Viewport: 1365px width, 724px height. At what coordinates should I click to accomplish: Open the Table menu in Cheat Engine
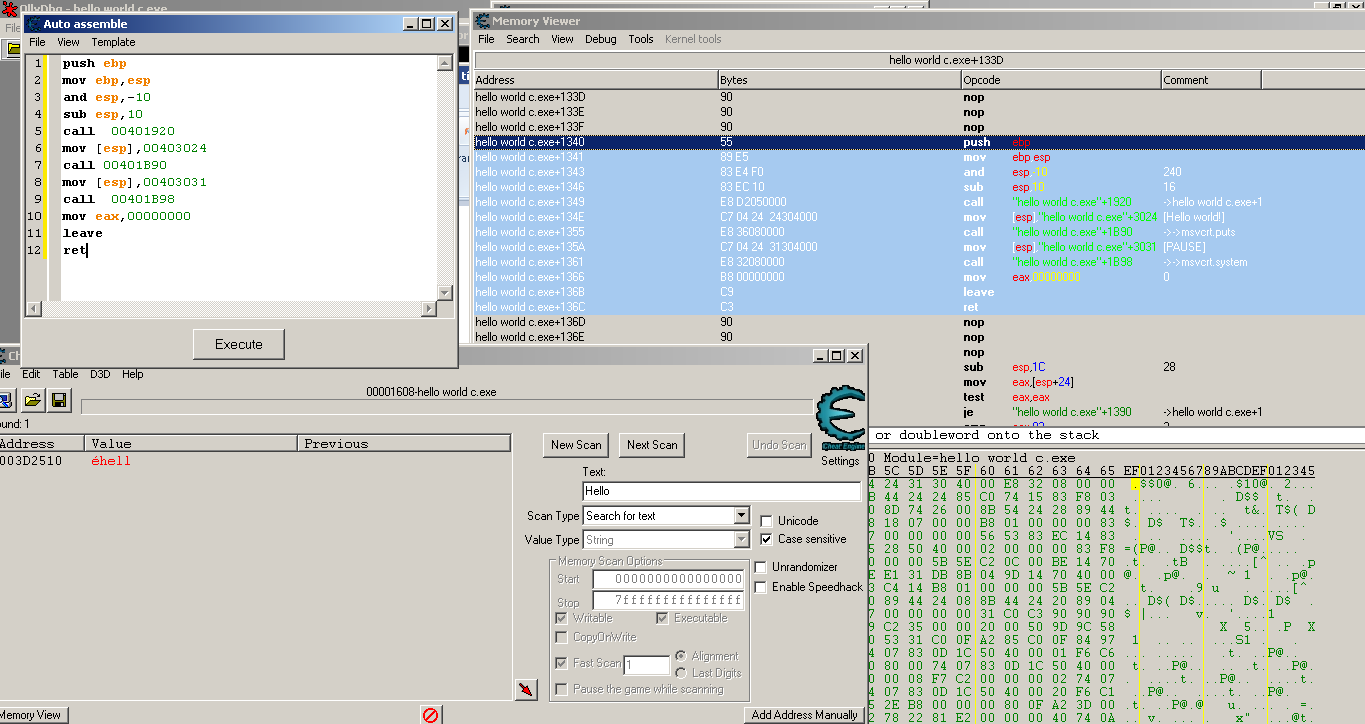tap(66, 374)
